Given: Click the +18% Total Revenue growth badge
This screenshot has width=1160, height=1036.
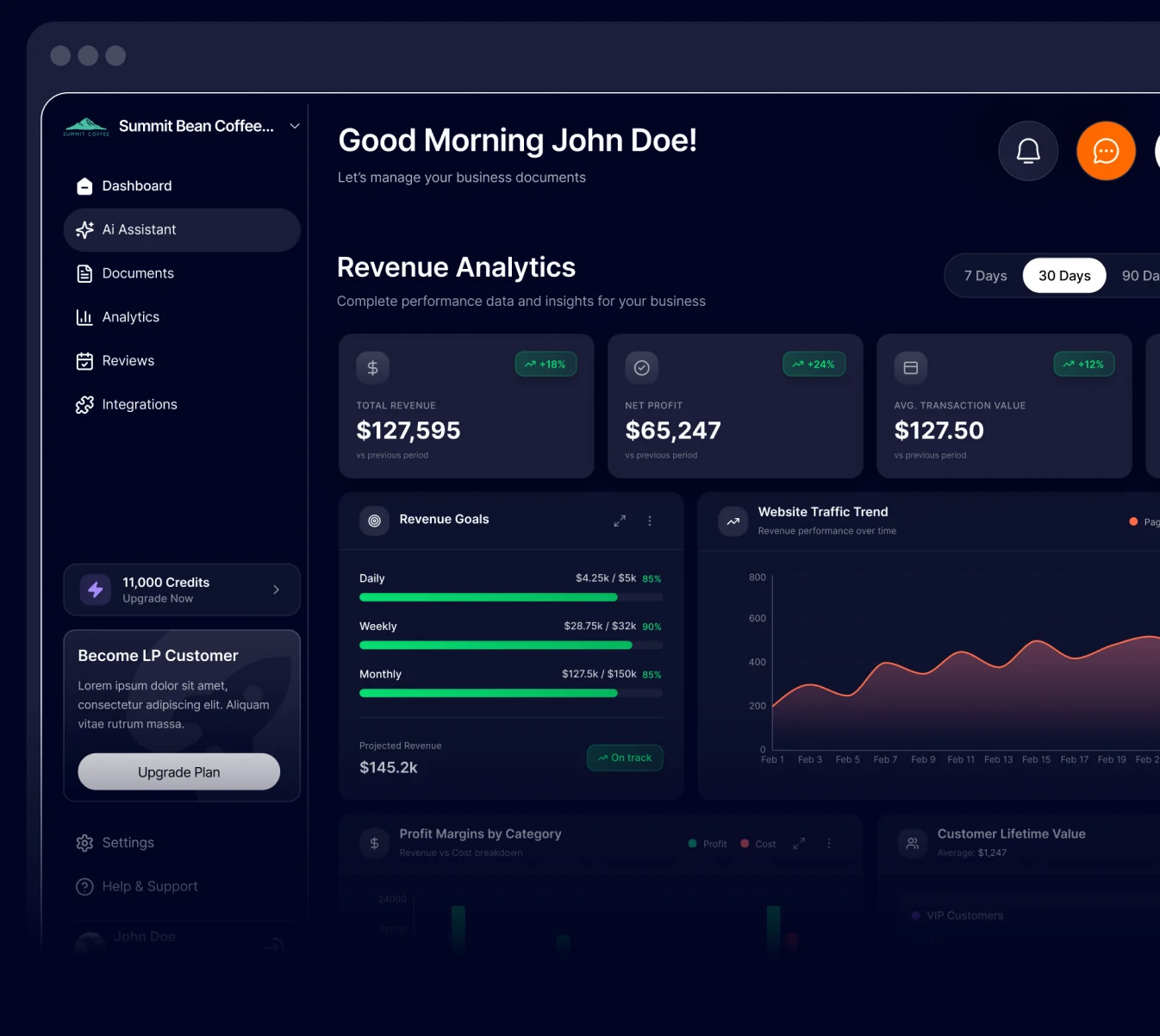Looking at the screenshot, I should tap(546, 365).
